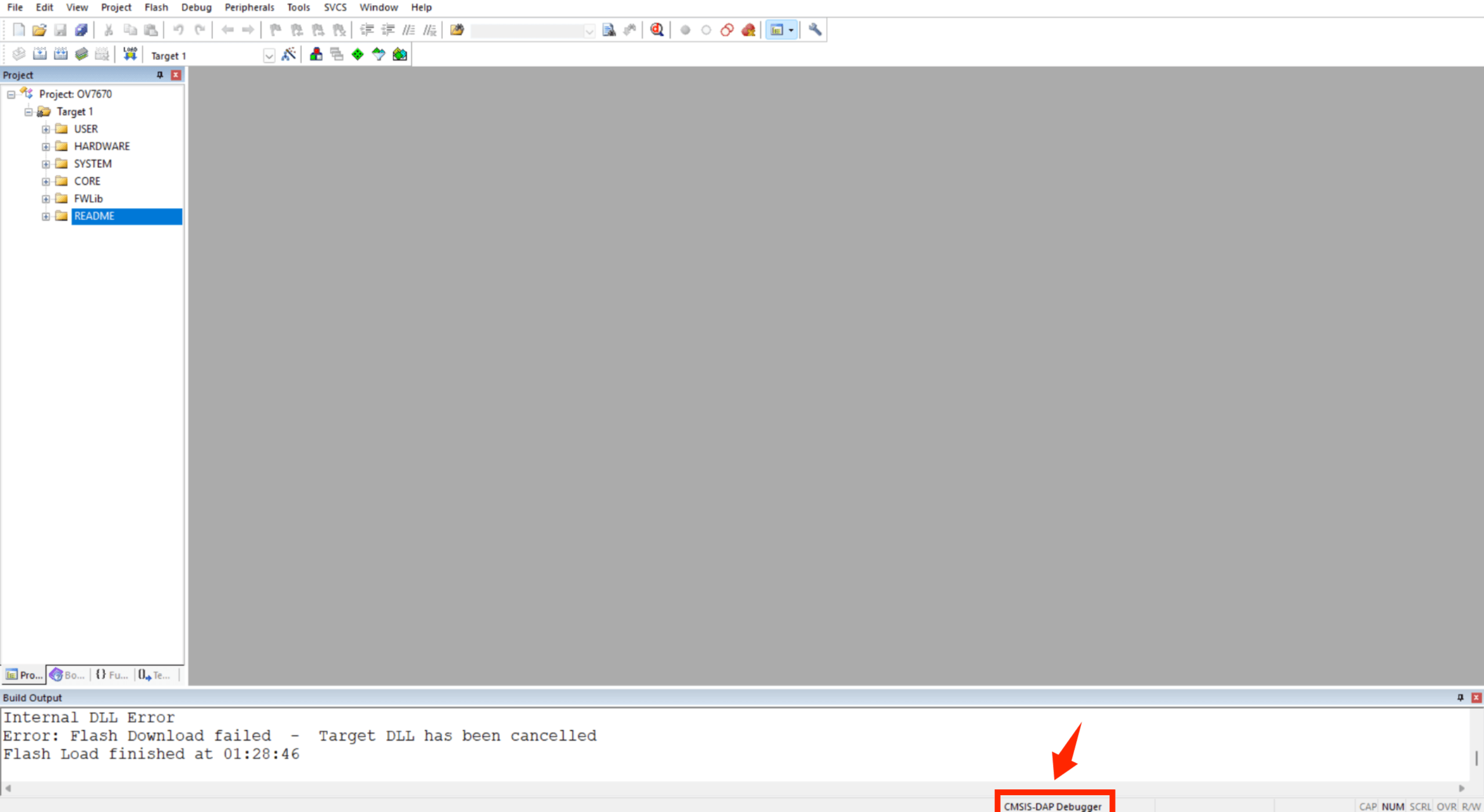Click the Undo toolbar icon

click(x=179, y=30)
